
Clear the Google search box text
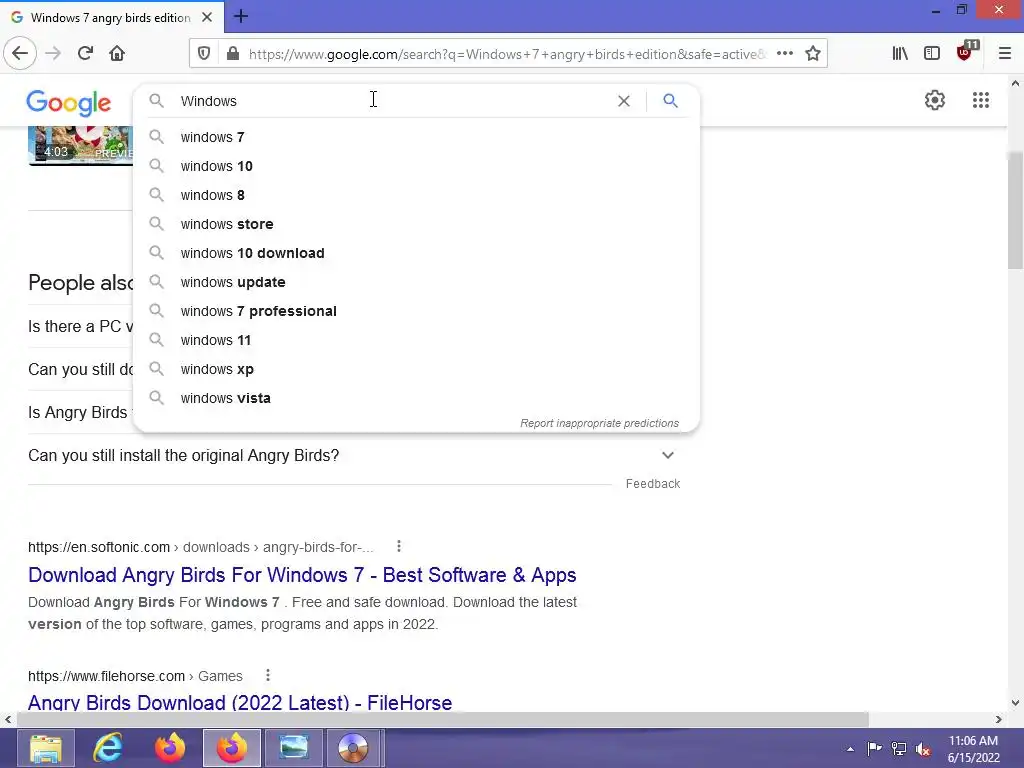tap(624, 101)
